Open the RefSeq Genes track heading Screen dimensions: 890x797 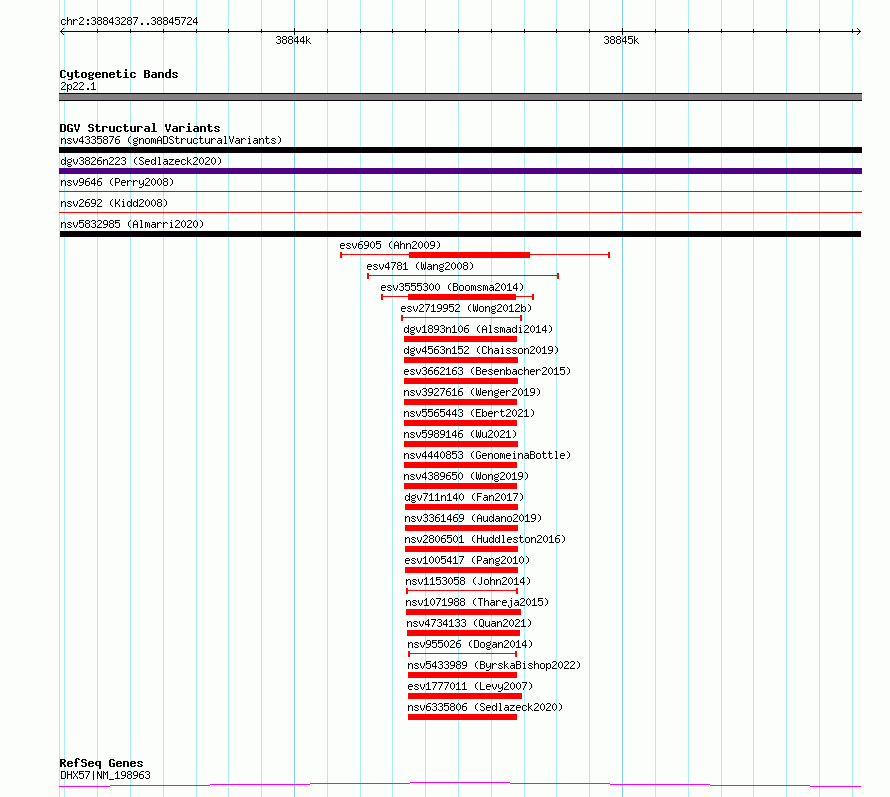pyautogui.click(x=101, y=763)
